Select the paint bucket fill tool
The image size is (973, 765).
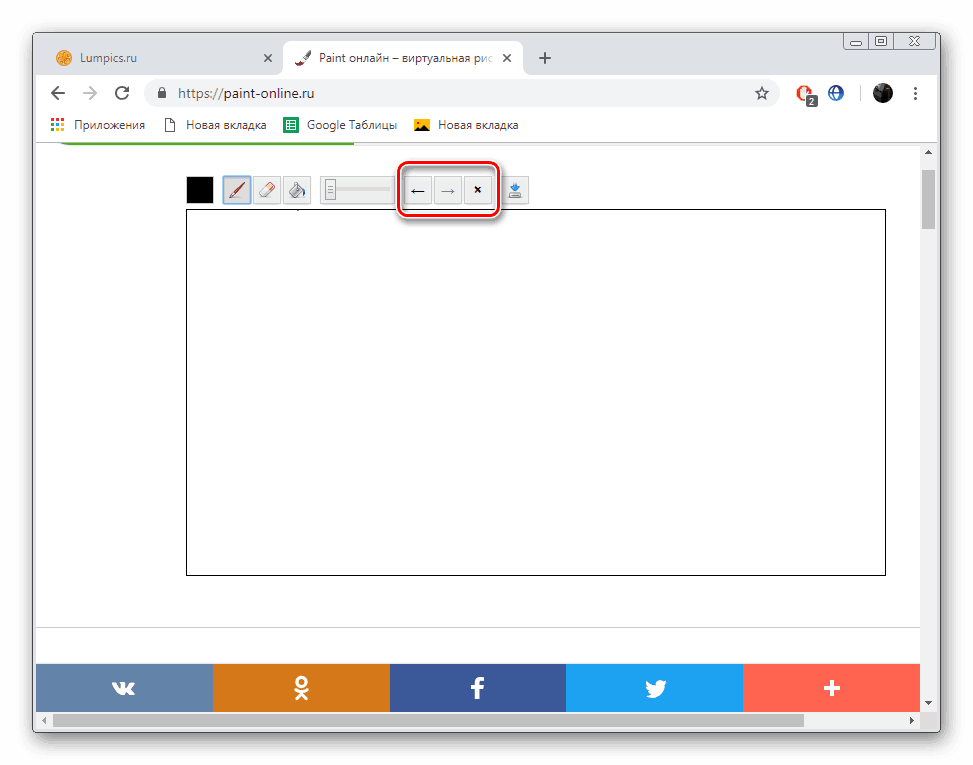point(297,190)
